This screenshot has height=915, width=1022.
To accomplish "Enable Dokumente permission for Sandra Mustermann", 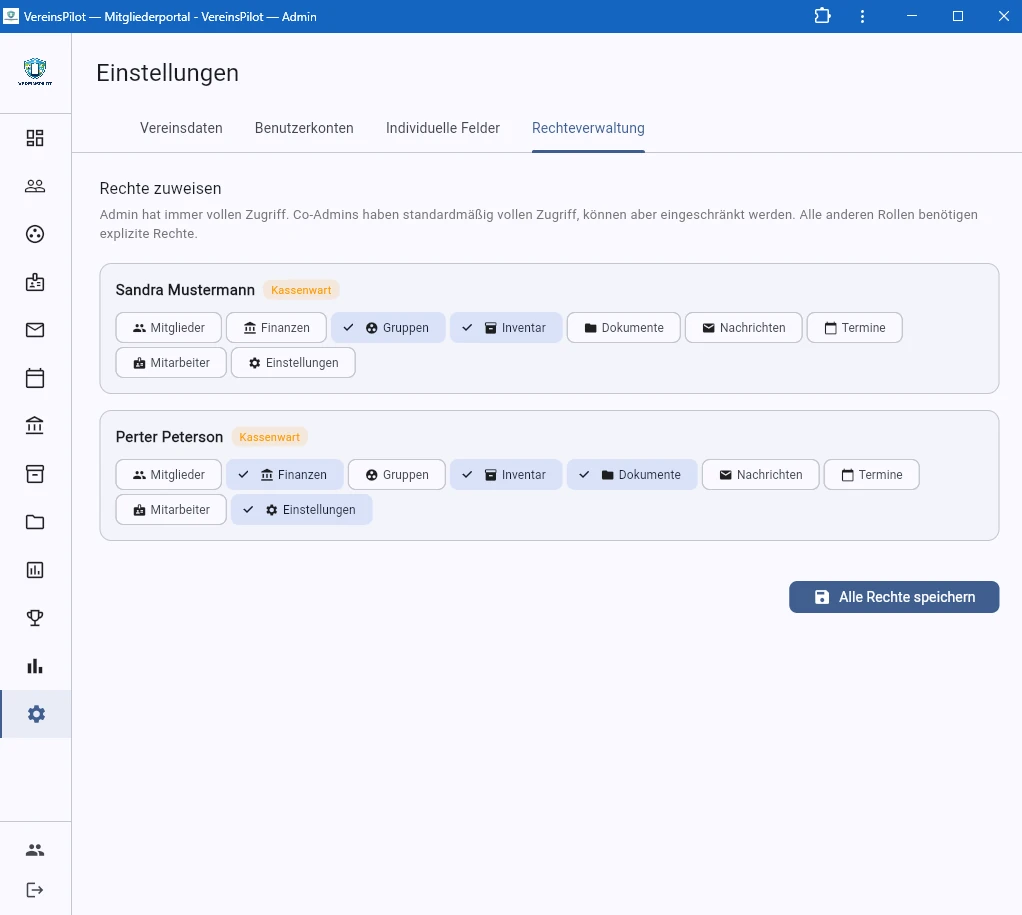I will (x=623, y=327).
